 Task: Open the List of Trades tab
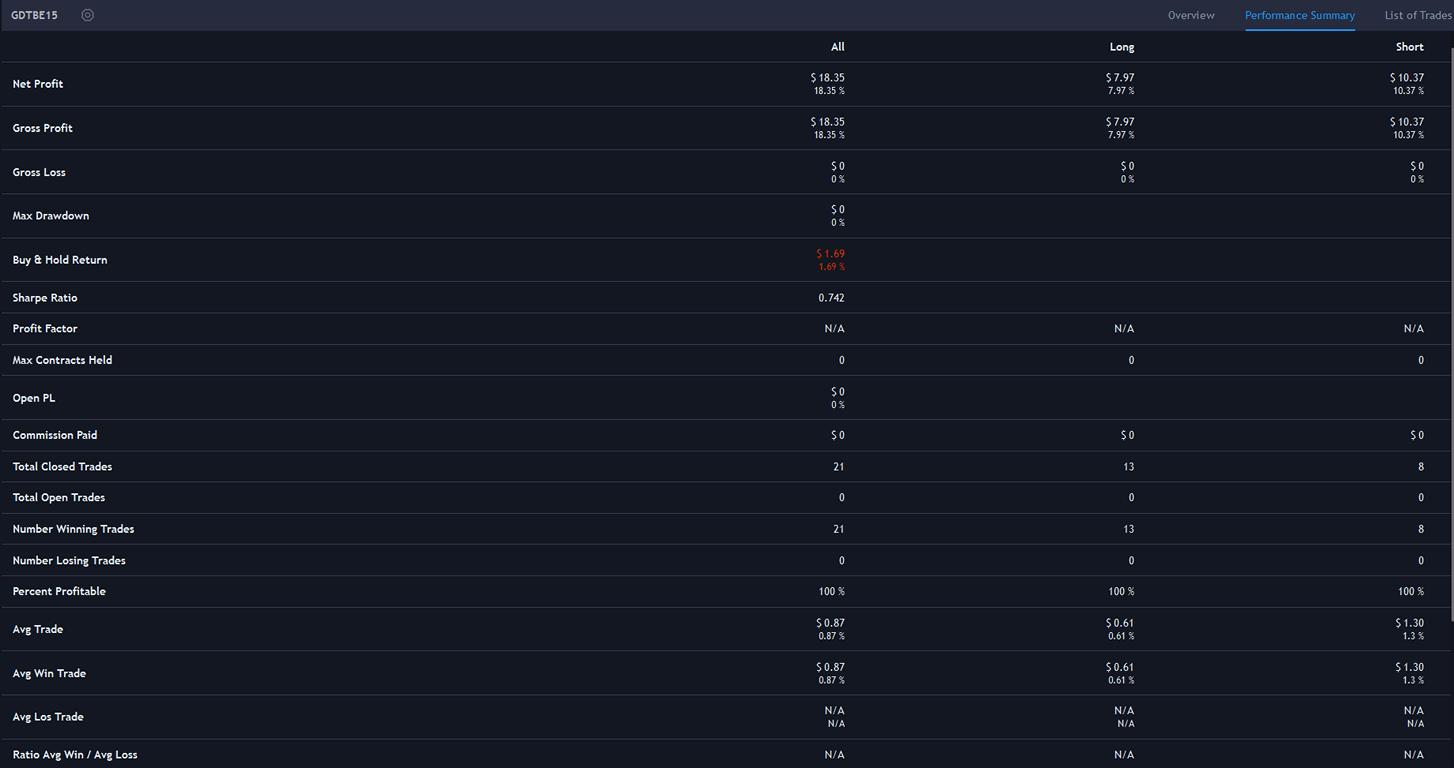click(1417, 15)
